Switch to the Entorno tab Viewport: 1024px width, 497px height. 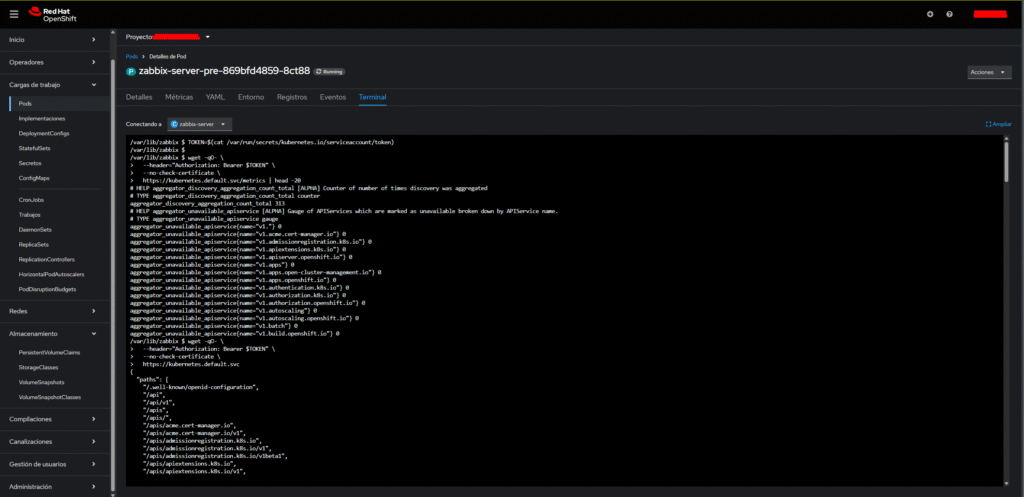pyautogui.click(x=251, y=97)
